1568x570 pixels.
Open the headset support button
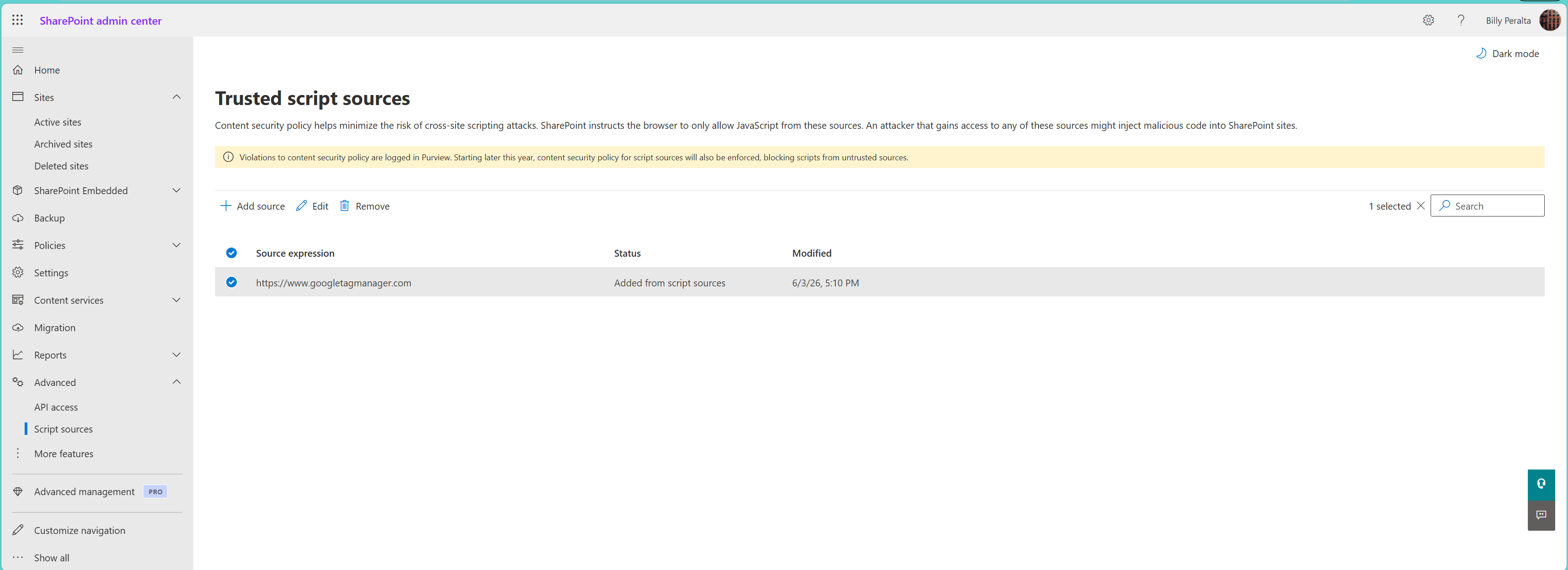1541,484
